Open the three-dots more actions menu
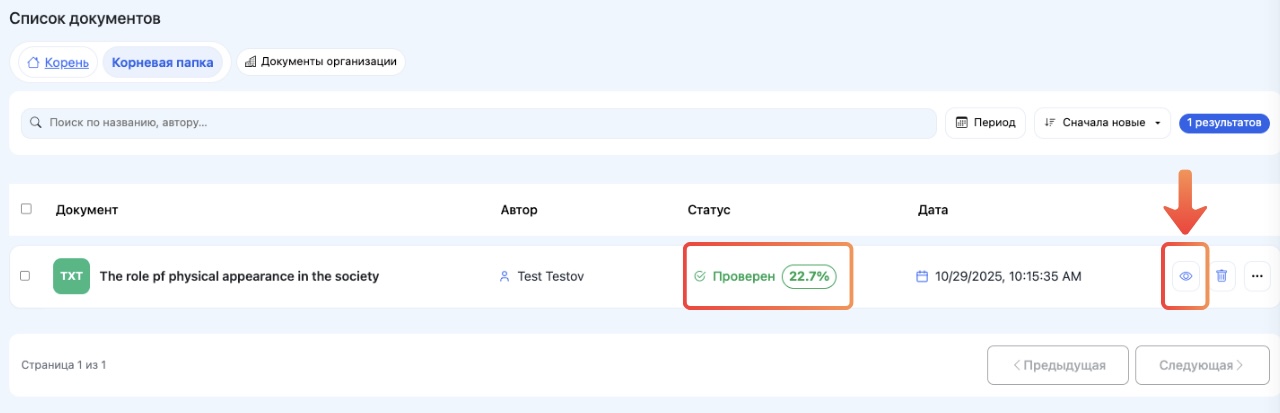1280x413 pixels. [x=1257, y=276]
